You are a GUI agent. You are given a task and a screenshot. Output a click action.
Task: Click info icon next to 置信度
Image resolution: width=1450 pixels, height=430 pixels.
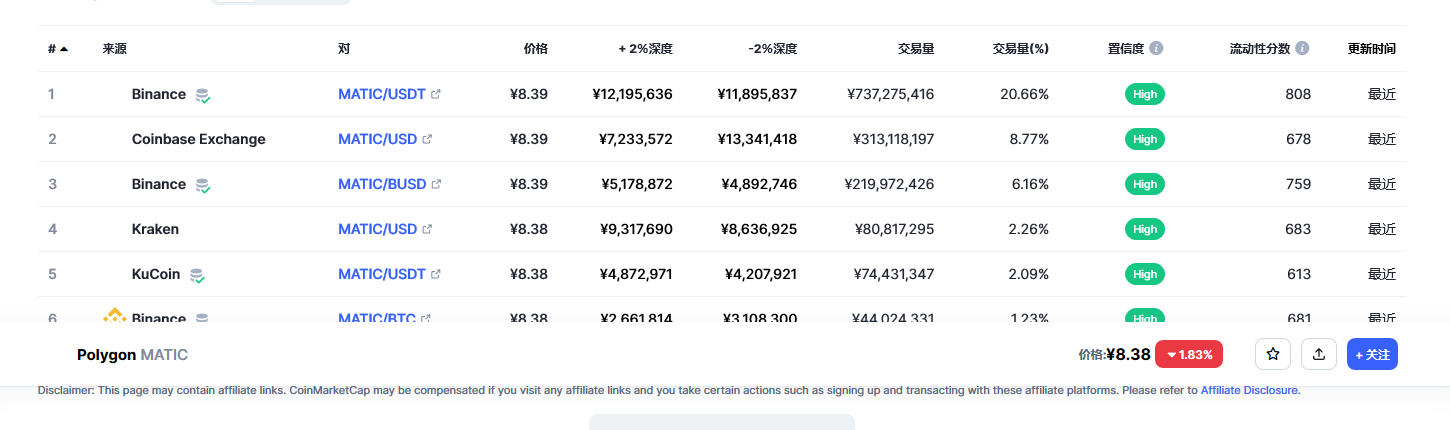point(1156,48)
